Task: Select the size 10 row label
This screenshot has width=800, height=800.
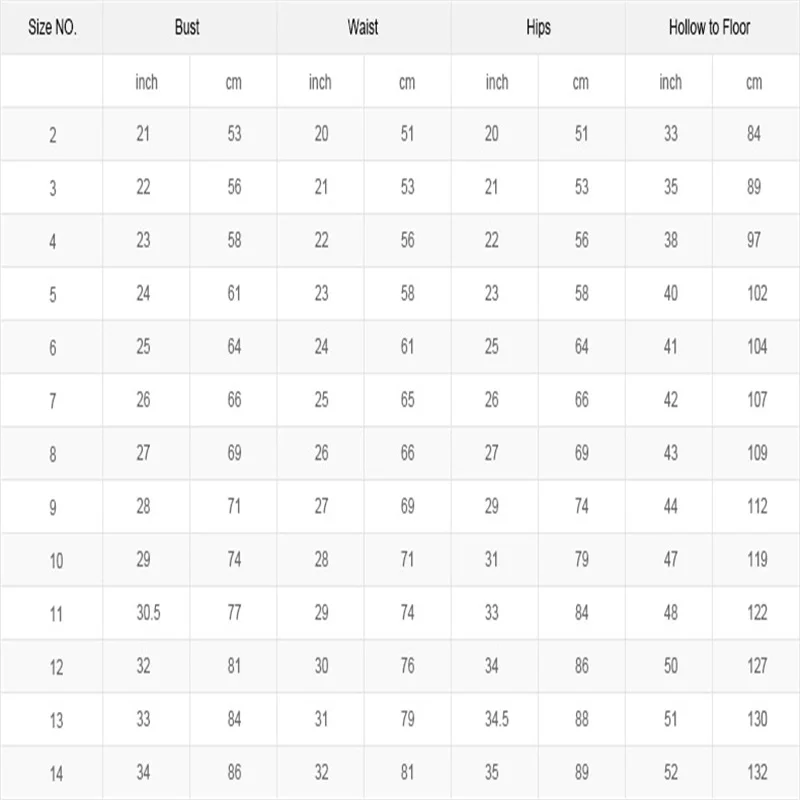Action: point(56,561)
